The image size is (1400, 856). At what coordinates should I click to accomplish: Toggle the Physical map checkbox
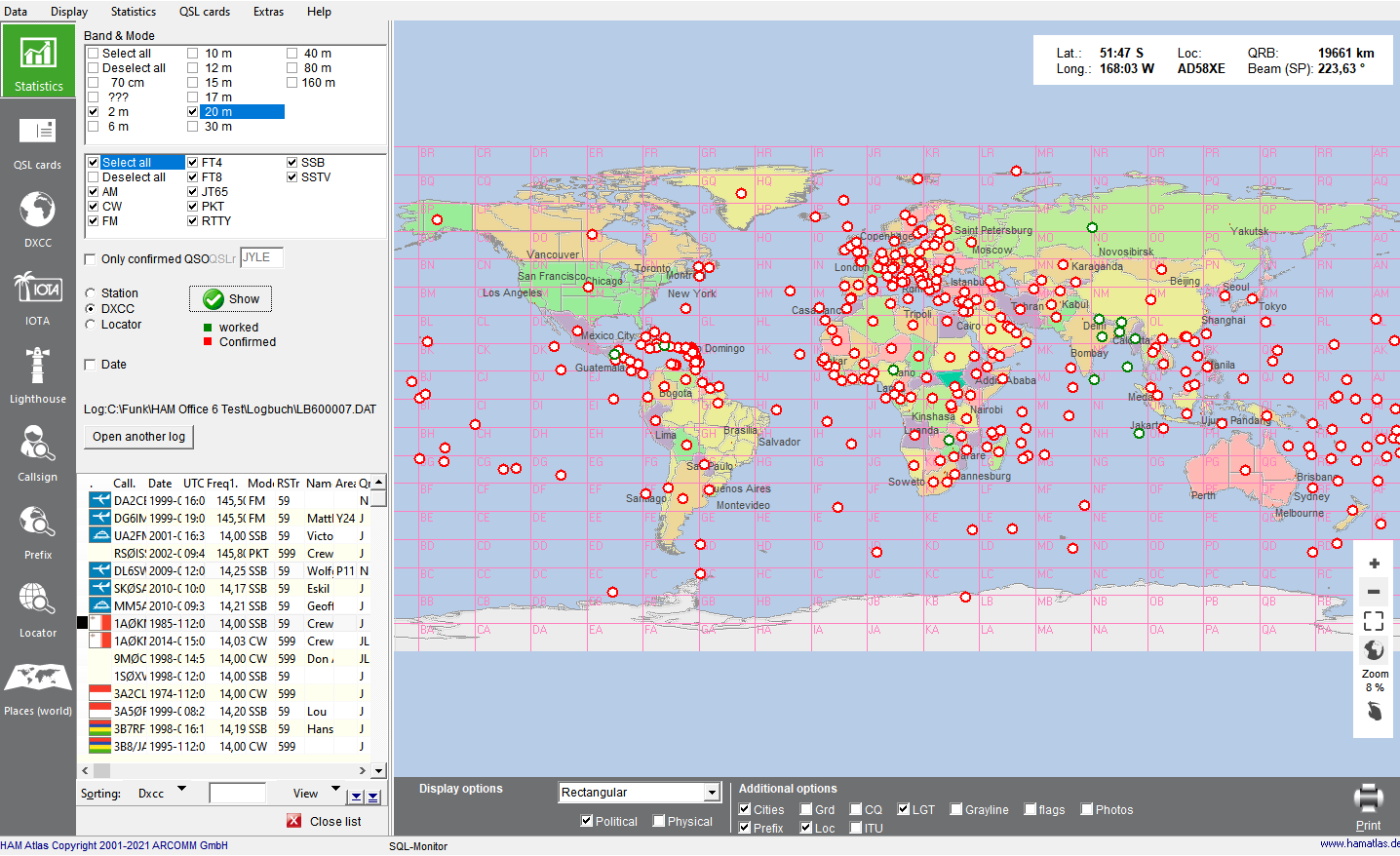[x=659, y=821]
